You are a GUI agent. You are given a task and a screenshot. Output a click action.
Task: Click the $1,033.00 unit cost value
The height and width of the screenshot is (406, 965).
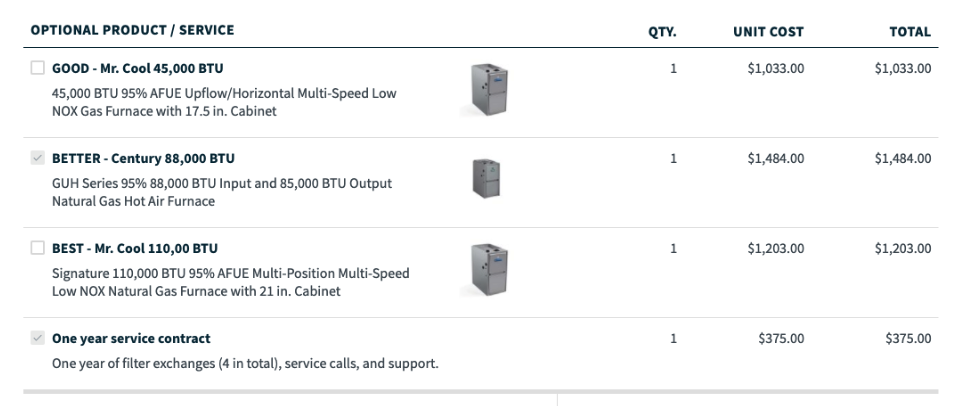click(x=775, y=68)
